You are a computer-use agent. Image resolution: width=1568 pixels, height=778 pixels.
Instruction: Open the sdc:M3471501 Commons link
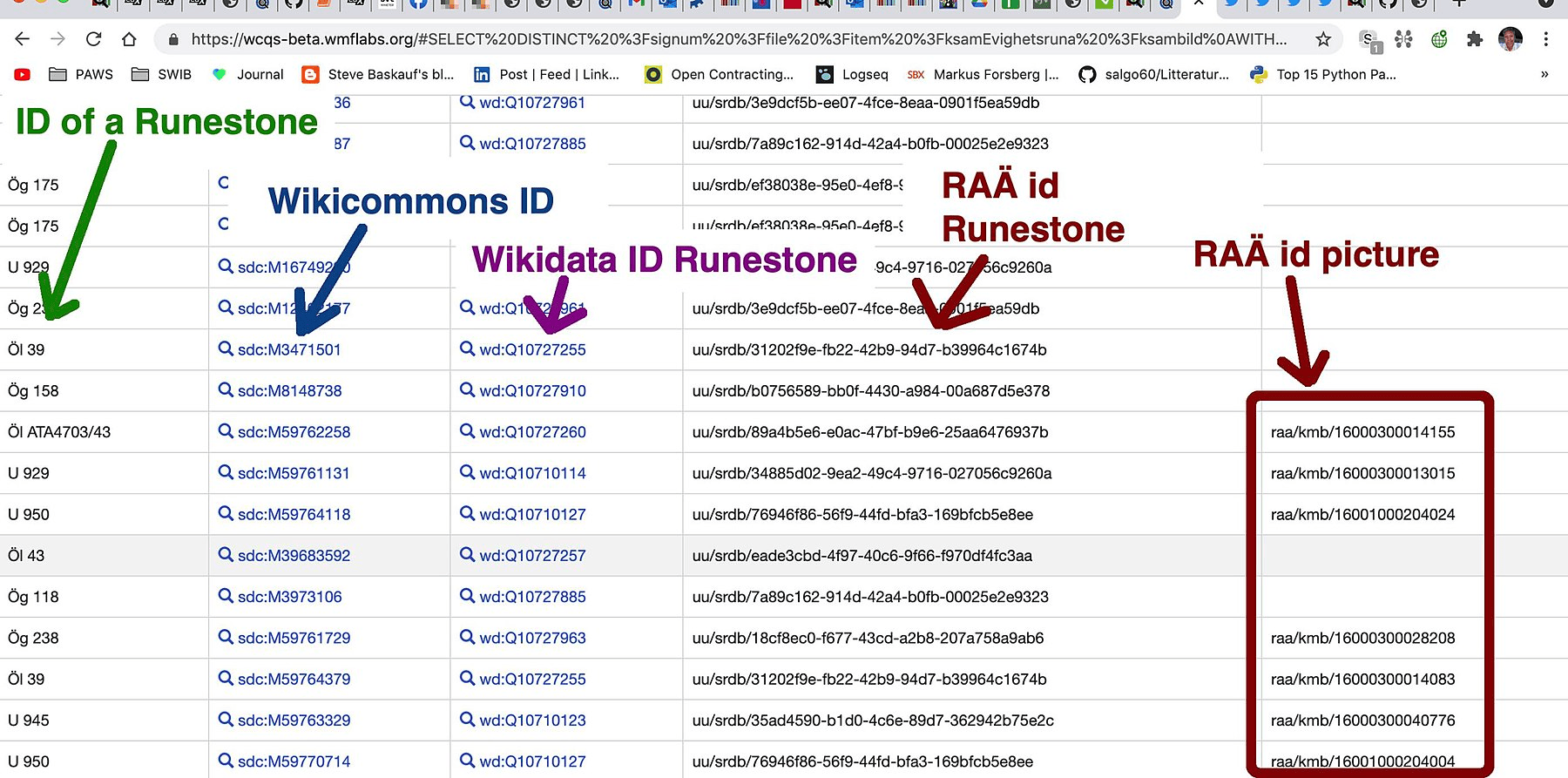pyautogui.click(x=289, y=349)
